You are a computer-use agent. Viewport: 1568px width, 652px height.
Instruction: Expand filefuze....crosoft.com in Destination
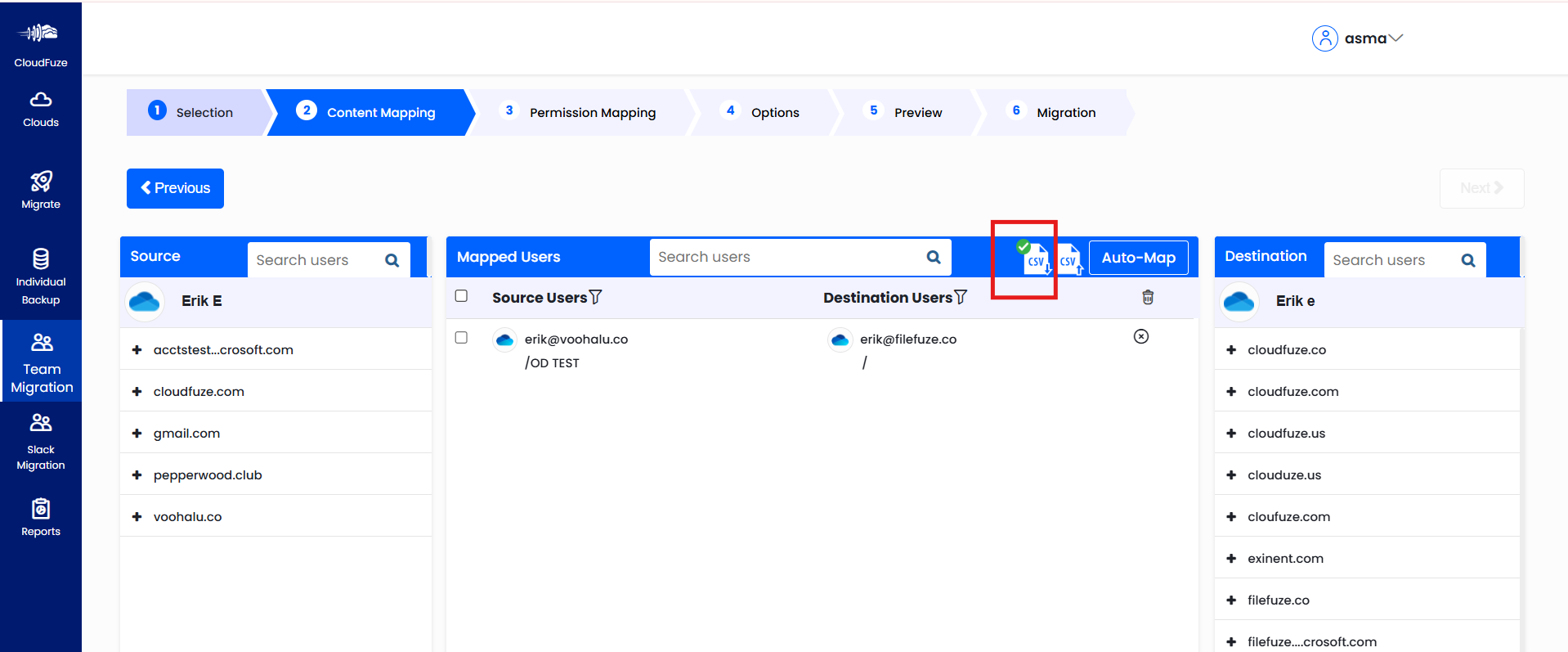1231,642
